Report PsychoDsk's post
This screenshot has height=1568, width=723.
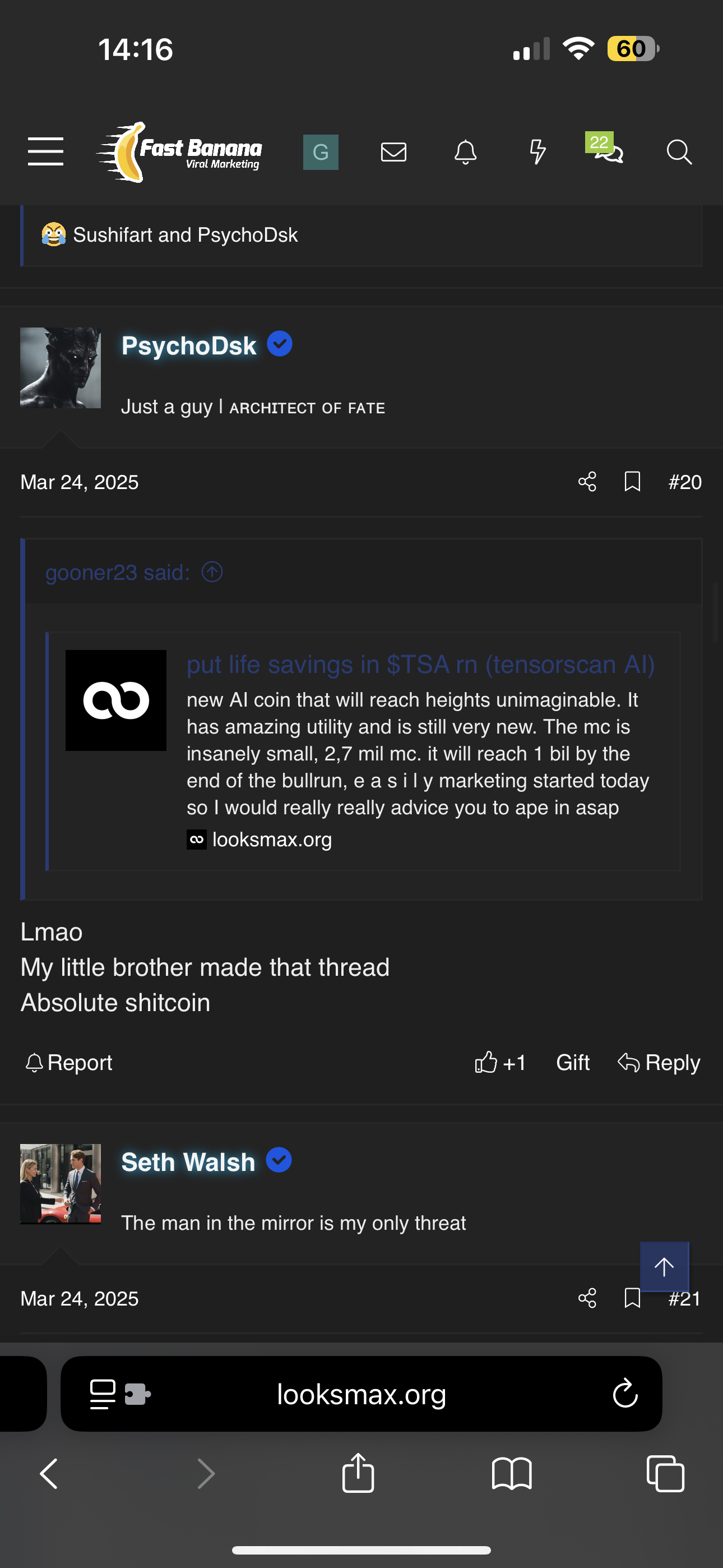[x=69, y=1063]
